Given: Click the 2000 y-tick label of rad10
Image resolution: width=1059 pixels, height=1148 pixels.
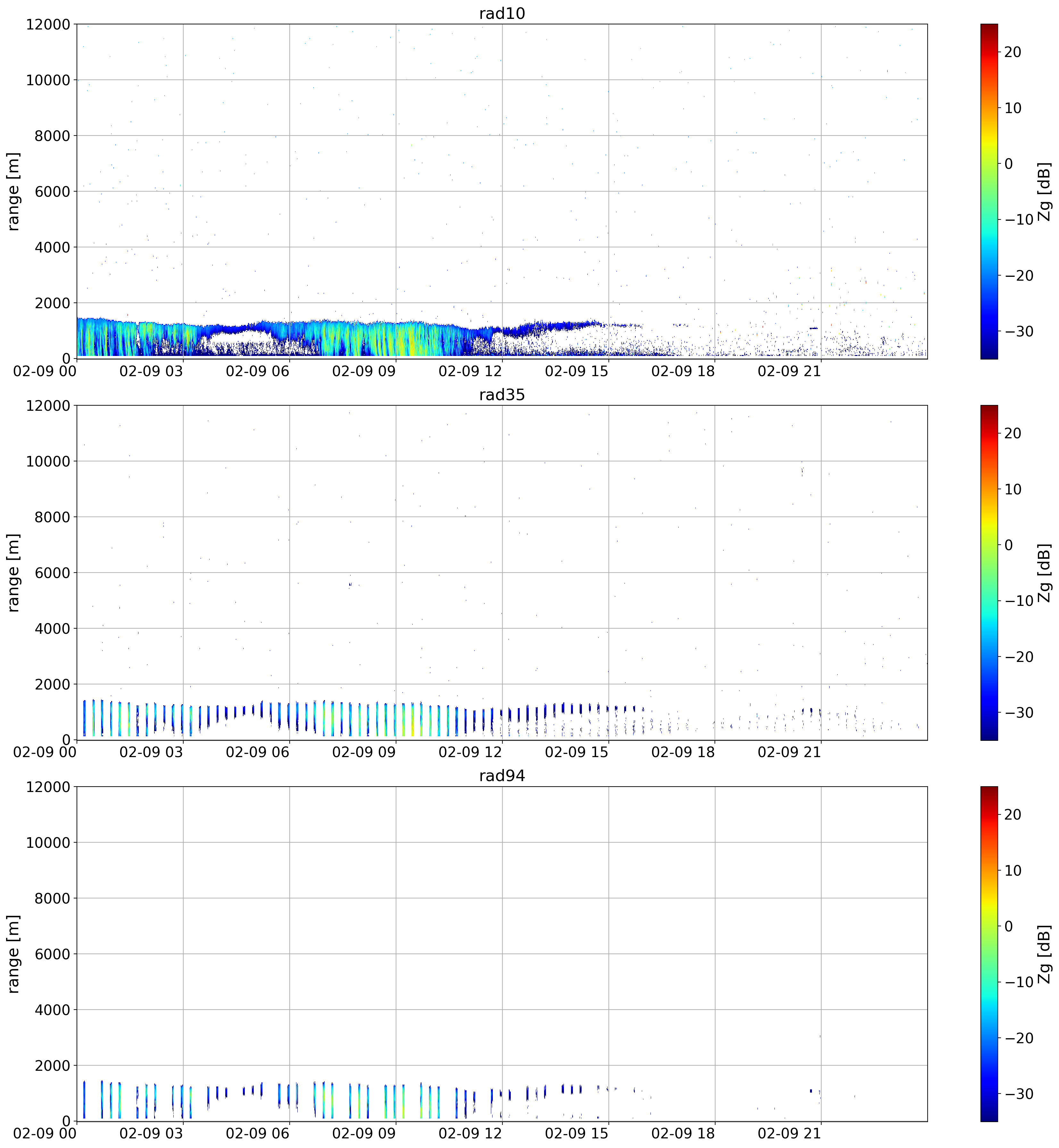Looking at the screenshot, I should click(52, 303).
